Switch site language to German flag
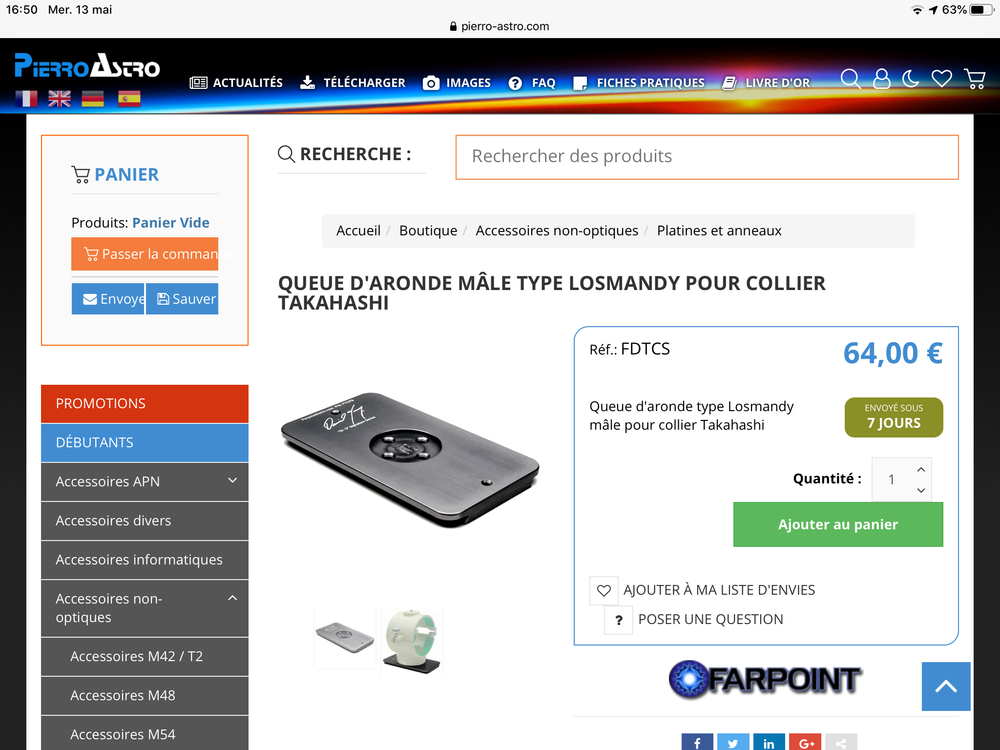Screen dimensions: 1000x750 pyautogui.click(x=93, y=99)
